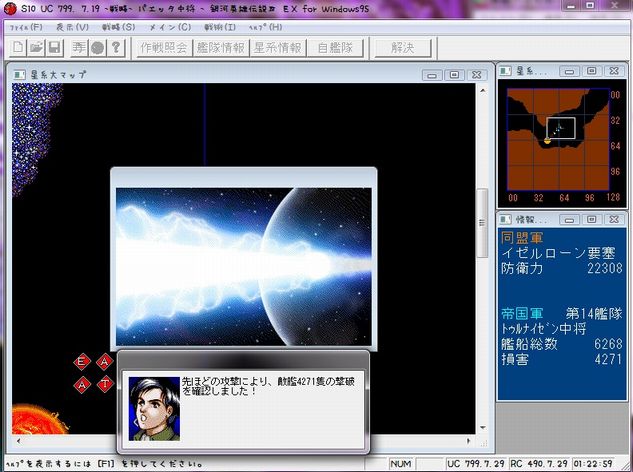Open the メイン(C) menu
633x472 pixels.
coord(170,27)
